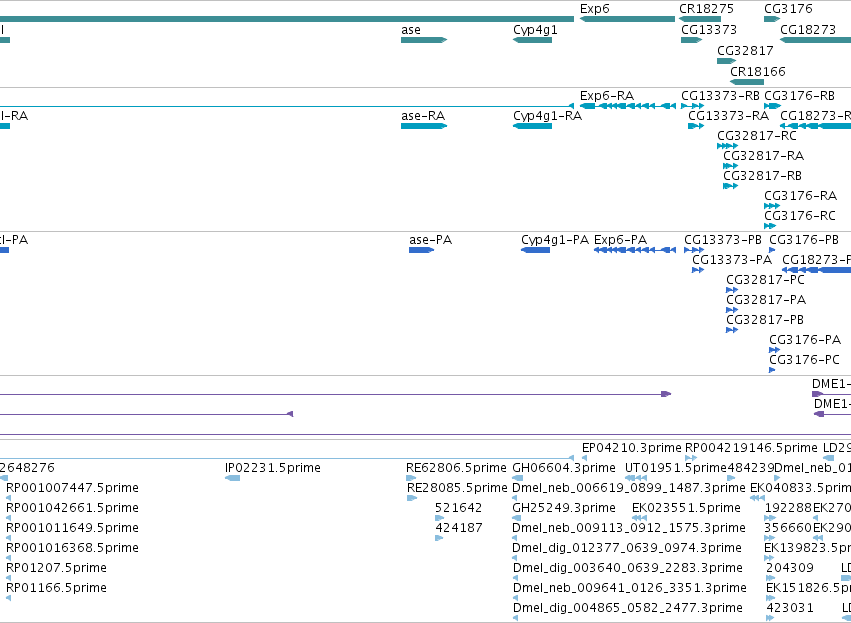Click the RP004219146.5prime EST label
The image size is (851, 623).
coord(751,448)
